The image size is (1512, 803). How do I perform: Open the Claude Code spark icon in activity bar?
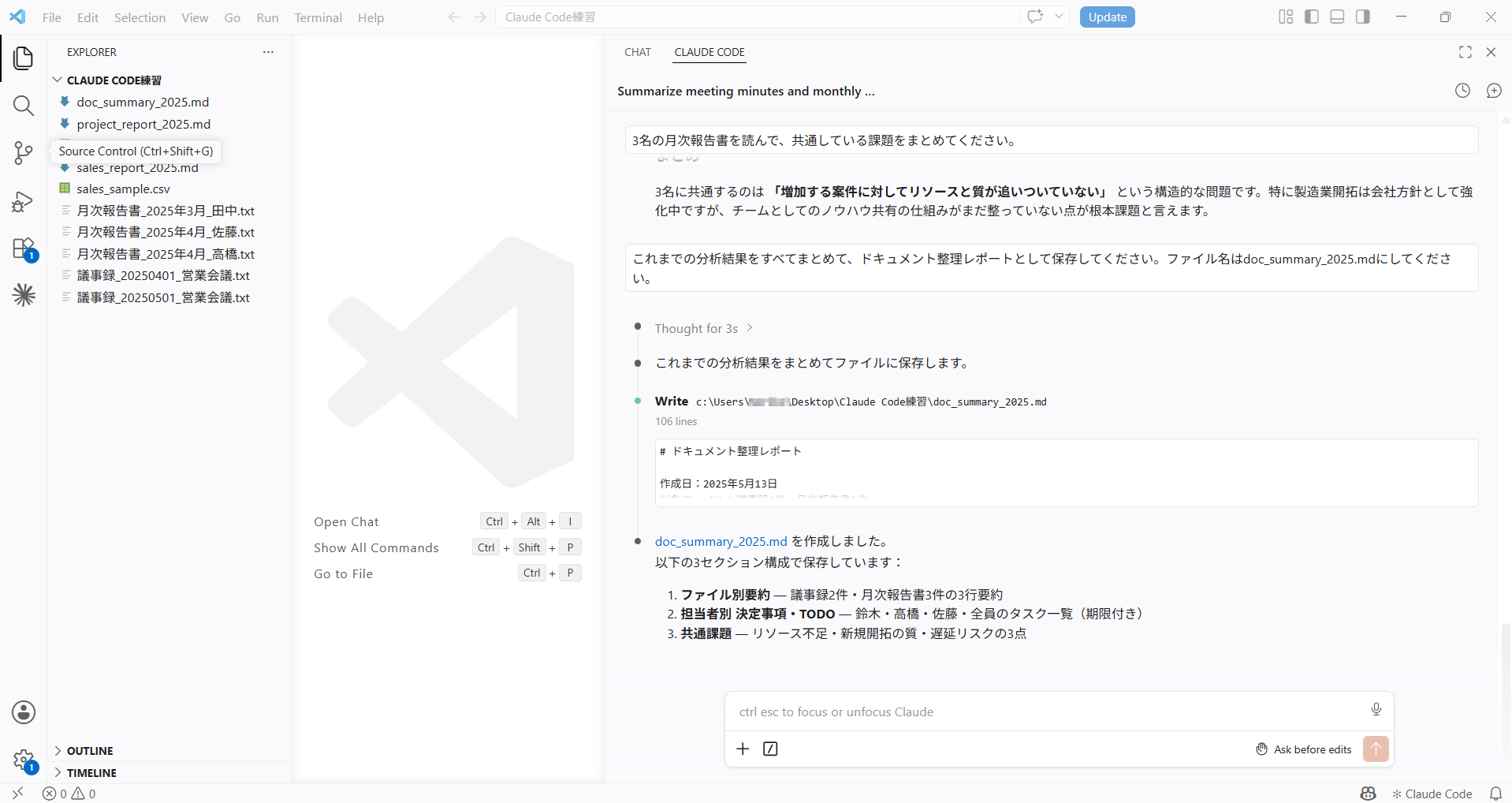[x=24, y=295]
